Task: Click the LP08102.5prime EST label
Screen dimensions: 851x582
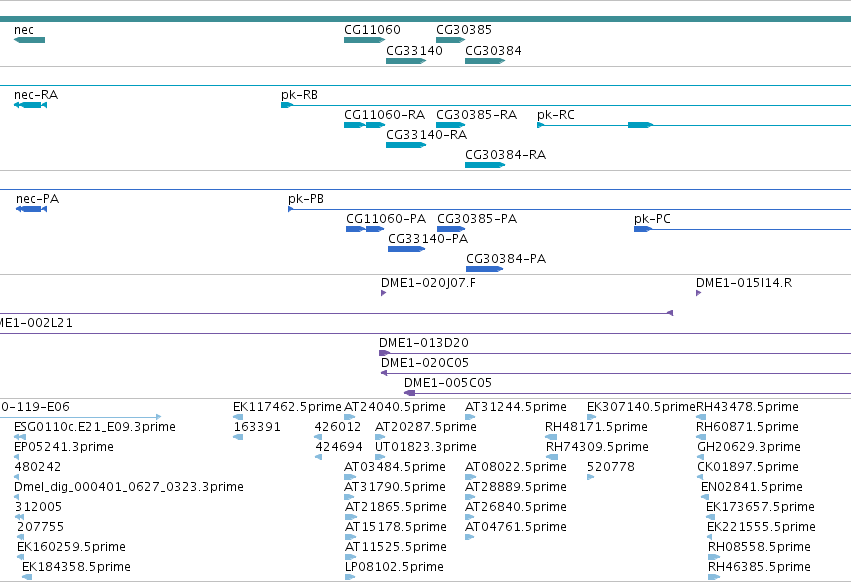Action: coord(394,567)
